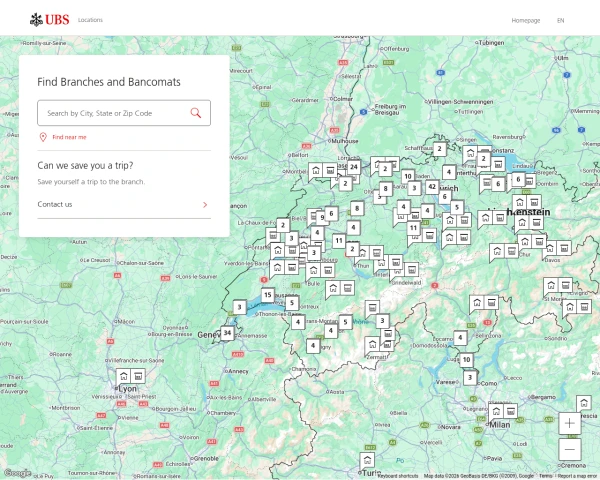This screenshot has width=600, height=480.
Task: Open the 15 locations cluster at Lausanne
Action: click(x=268, y=295)
